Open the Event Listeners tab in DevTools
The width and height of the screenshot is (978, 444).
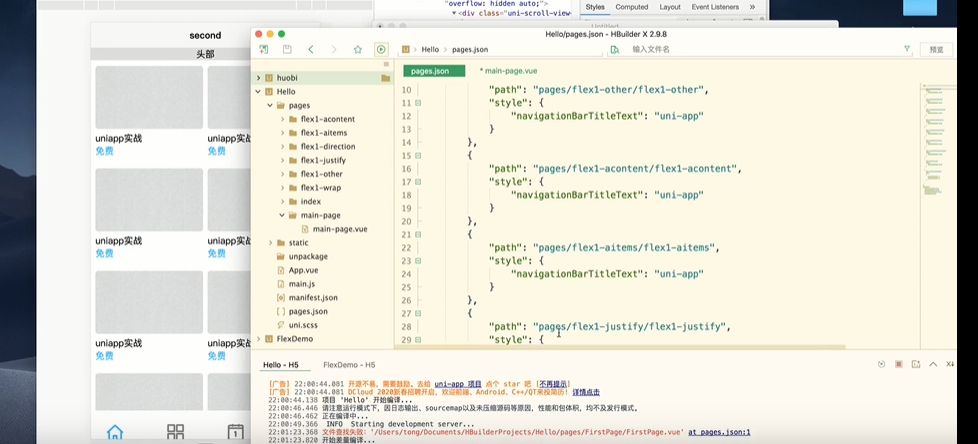(715, 7)
